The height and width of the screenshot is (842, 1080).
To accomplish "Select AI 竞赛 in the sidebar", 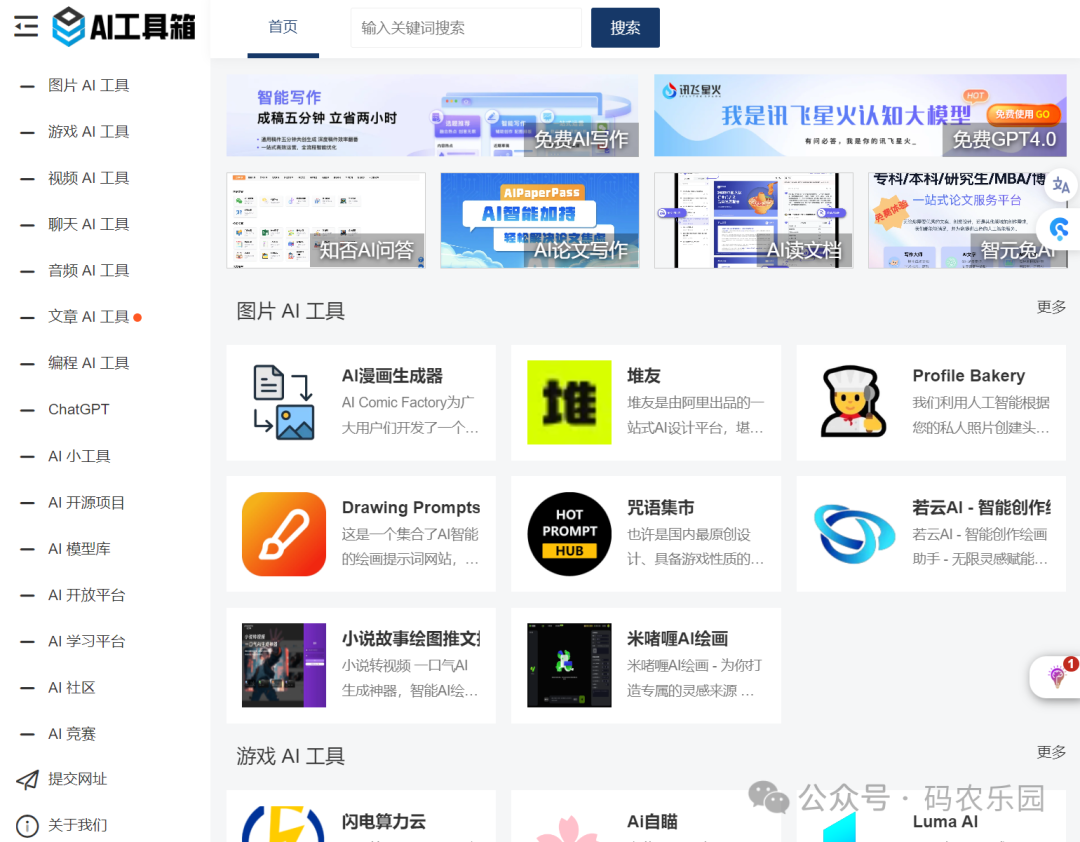I will click(x=72, y=734).
